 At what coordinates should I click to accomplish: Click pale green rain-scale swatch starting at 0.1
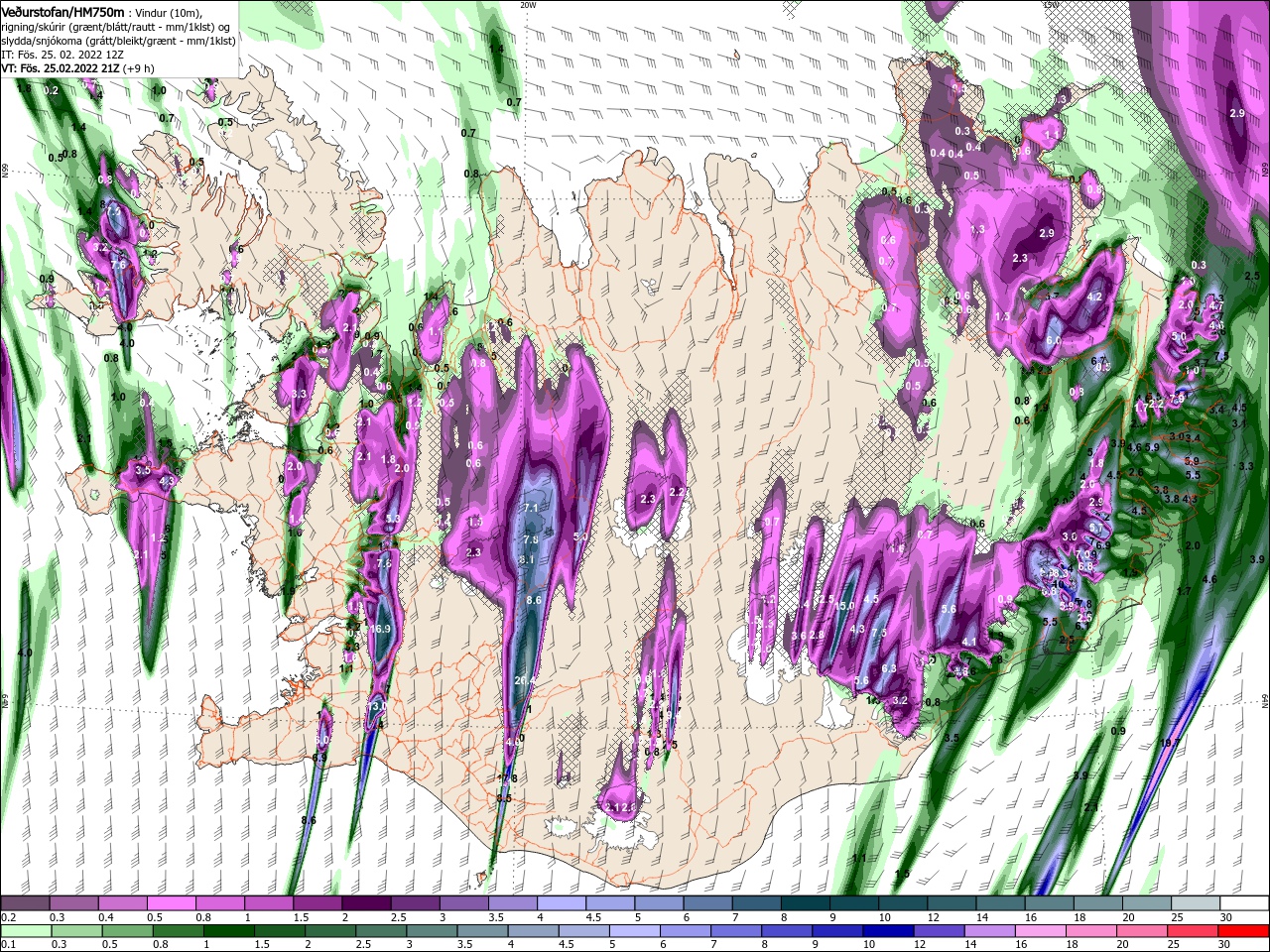[26, 931]
